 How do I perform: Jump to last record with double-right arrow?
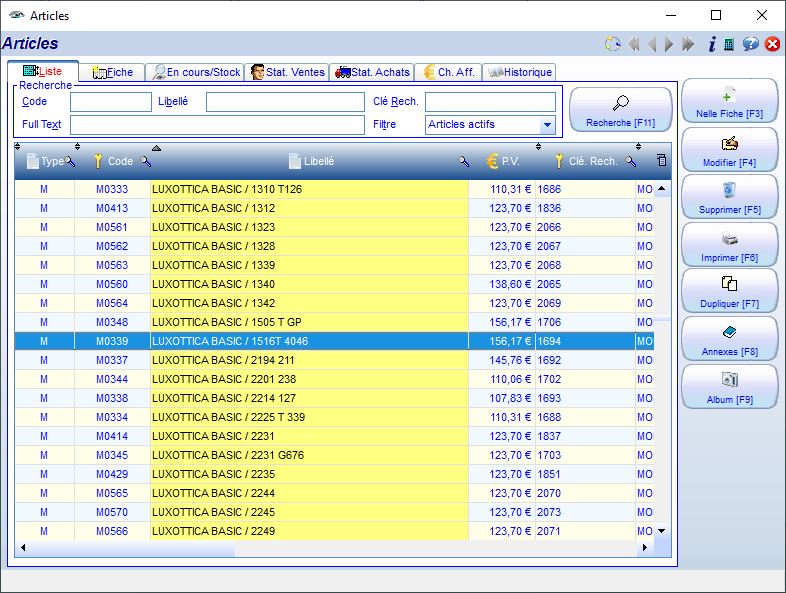[x=688, y=44]
